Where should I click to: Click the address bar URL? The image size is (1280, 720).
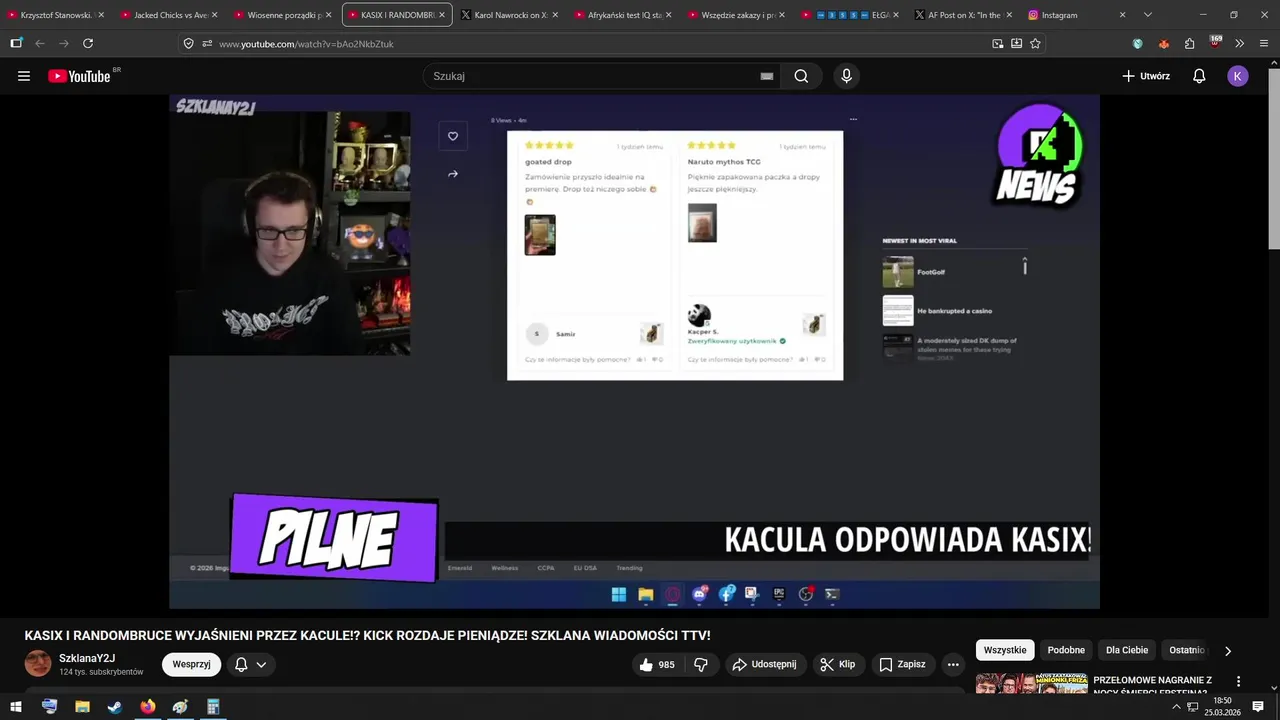[x=306, y=44]
